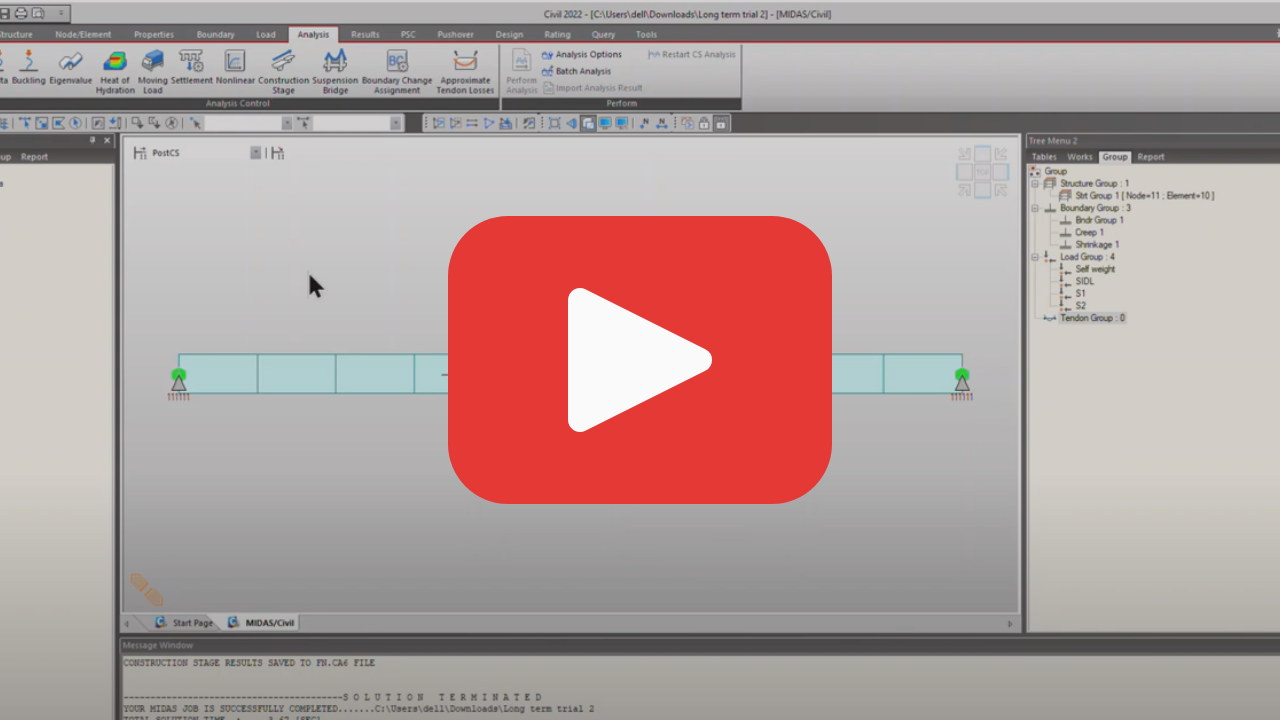Open the Pushover ribbon tab
This screenshot has width=1280, height=720.
tap(455, 34)
